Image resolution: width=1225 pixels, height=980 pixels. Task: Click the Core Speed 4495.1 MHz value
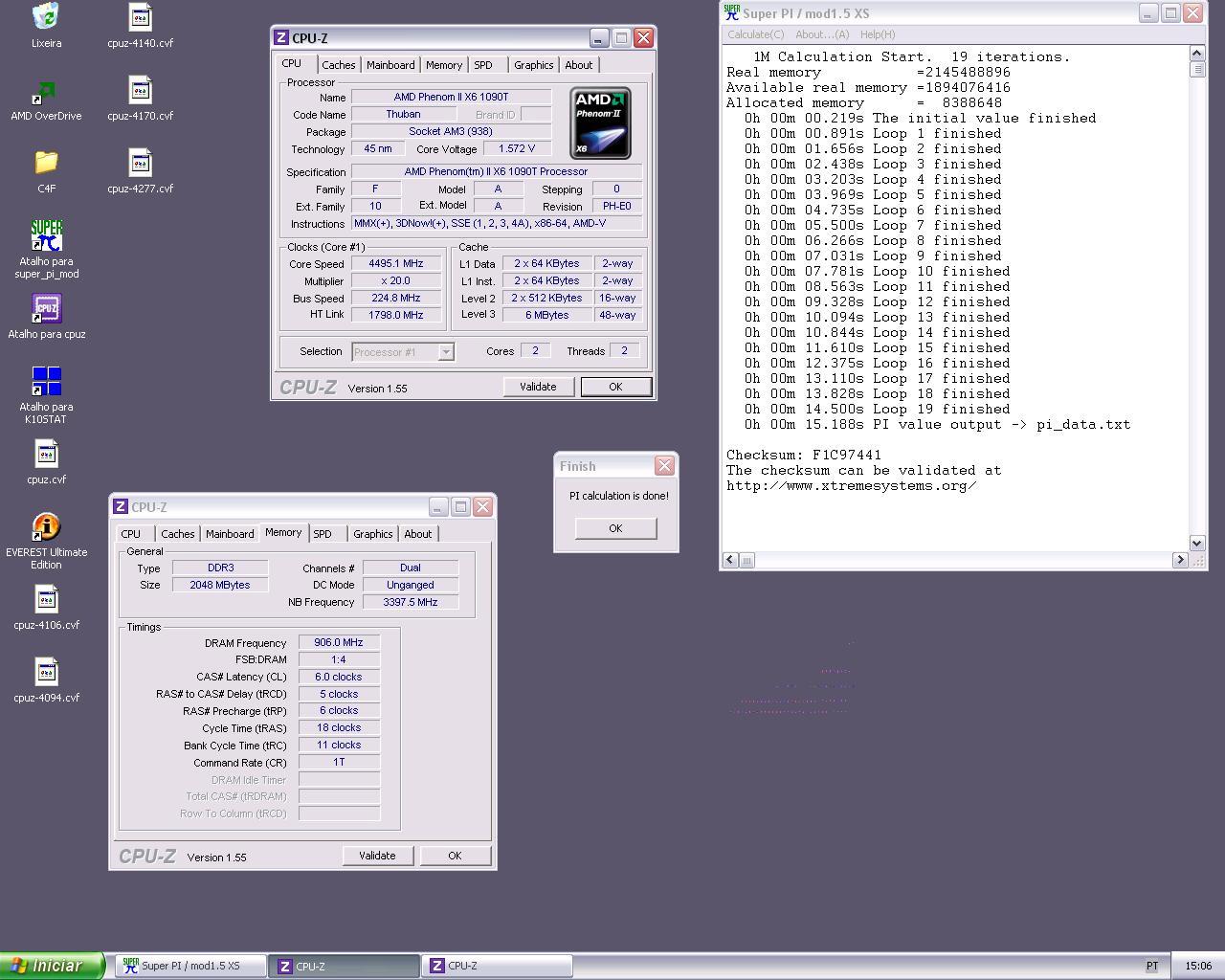click(x=395, y=263)
